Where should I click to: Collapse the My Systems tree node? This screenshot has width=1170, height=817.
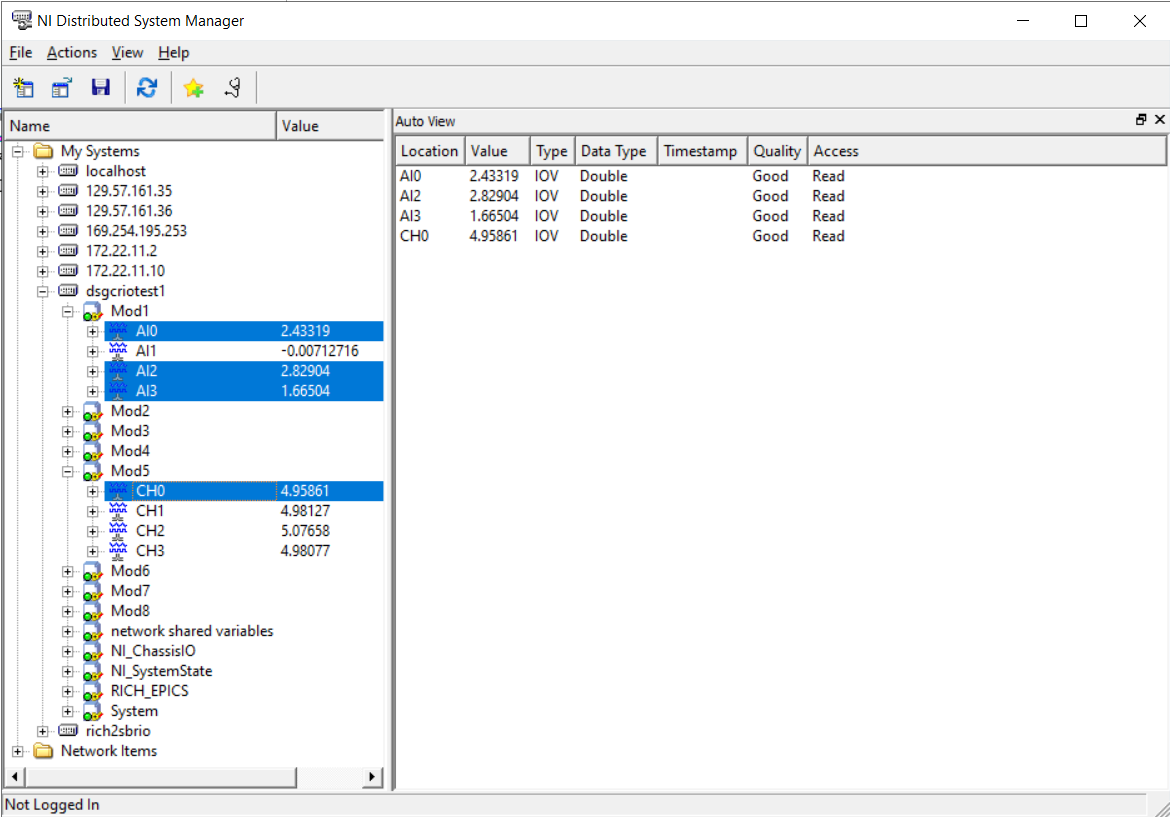tap(18, 151)
